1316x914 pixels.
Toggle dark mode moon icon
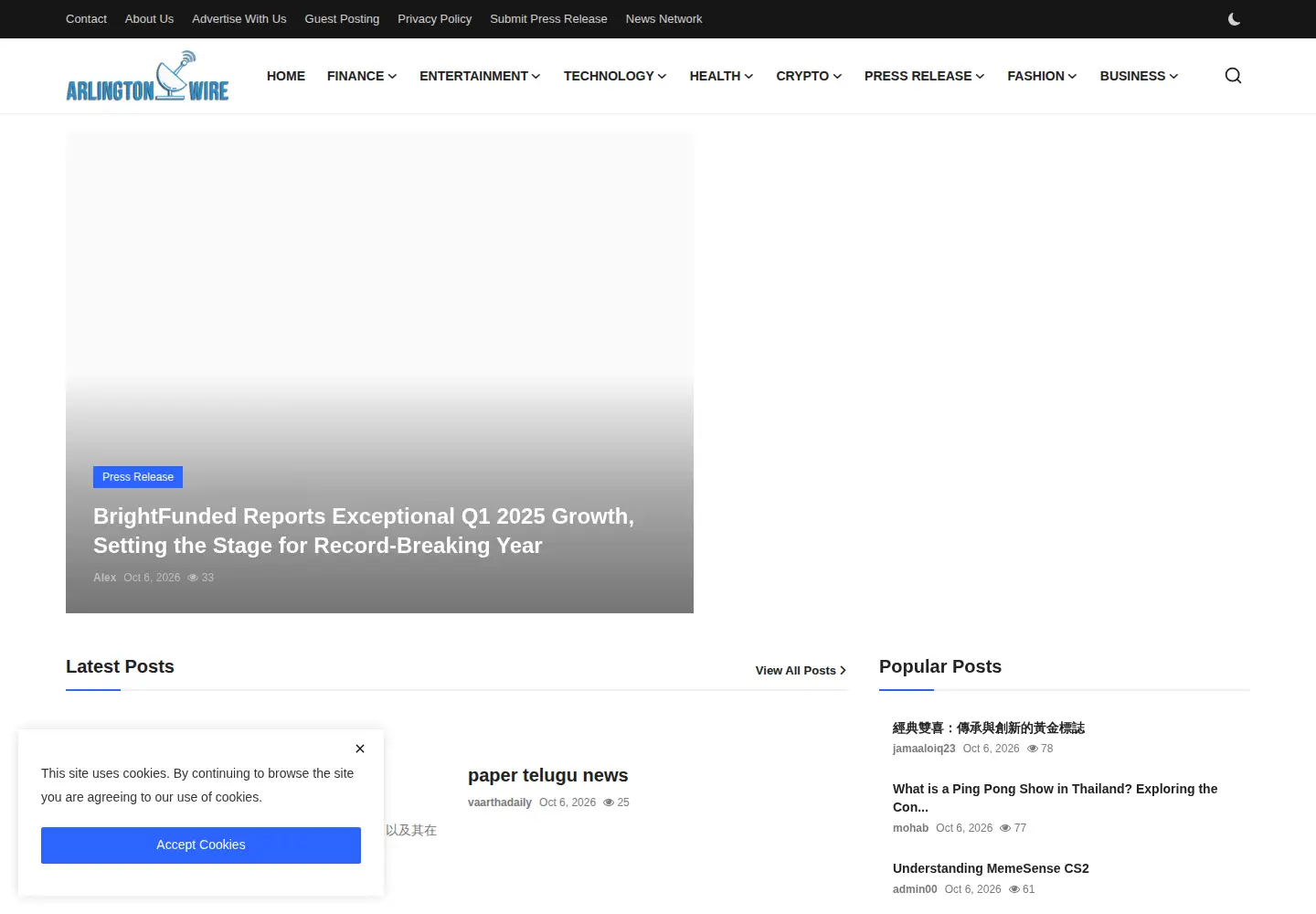tap(1234, 19)
